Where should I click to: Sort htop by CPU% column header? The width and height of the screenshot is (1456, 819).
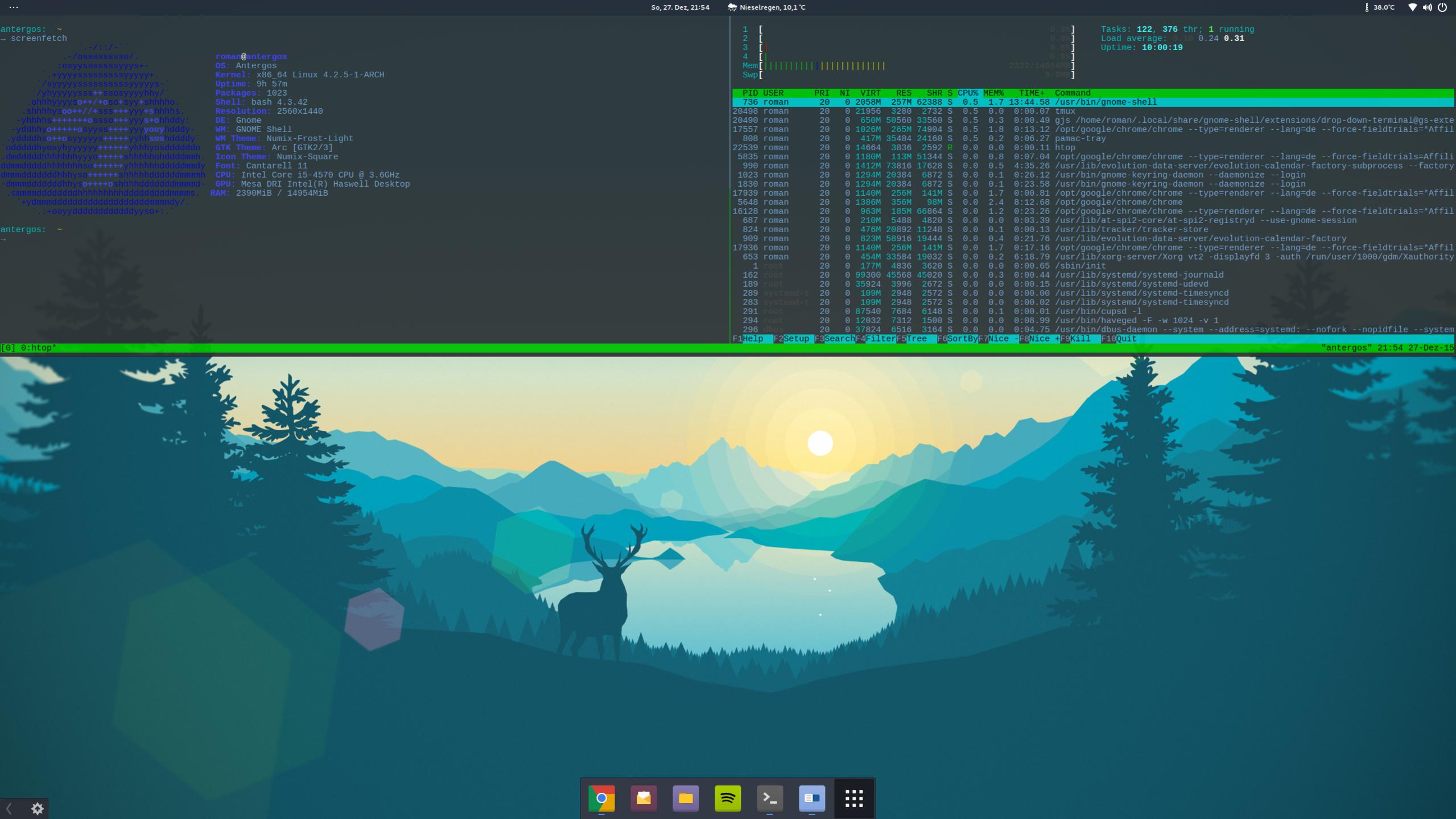[x=967, y=93]
